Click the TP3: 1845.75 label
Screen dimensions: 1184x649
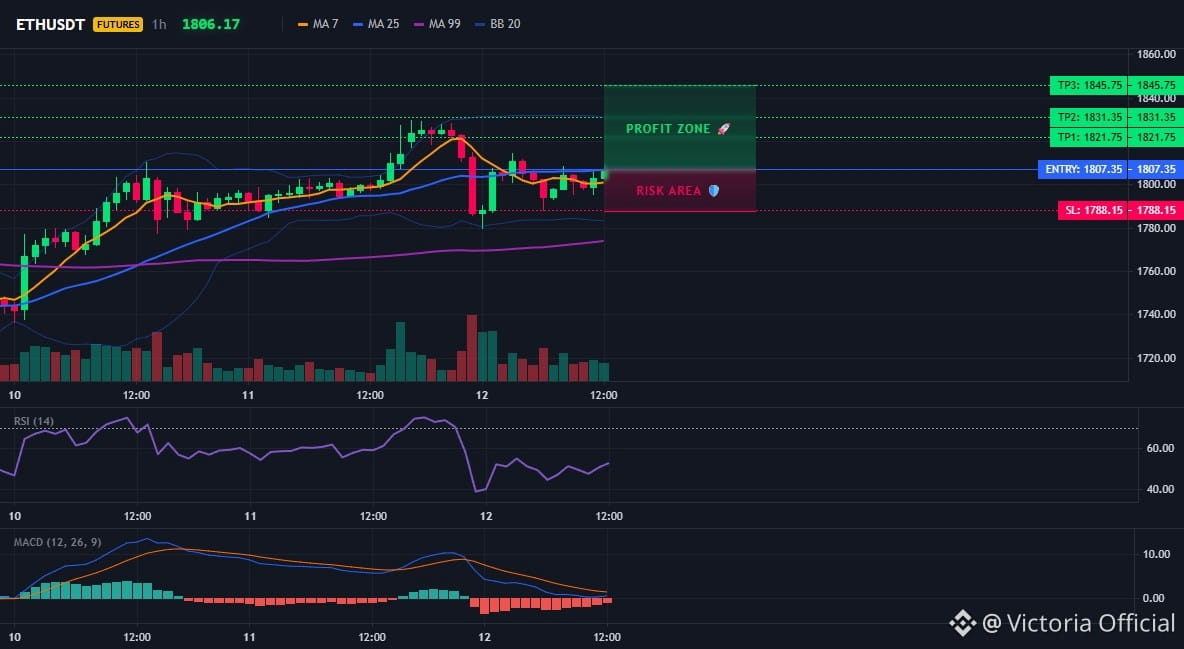[1089, 85]
